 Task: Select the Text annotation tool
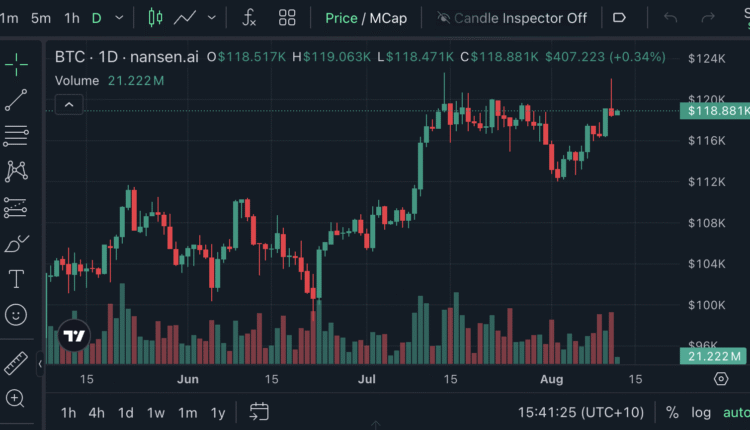16,278
